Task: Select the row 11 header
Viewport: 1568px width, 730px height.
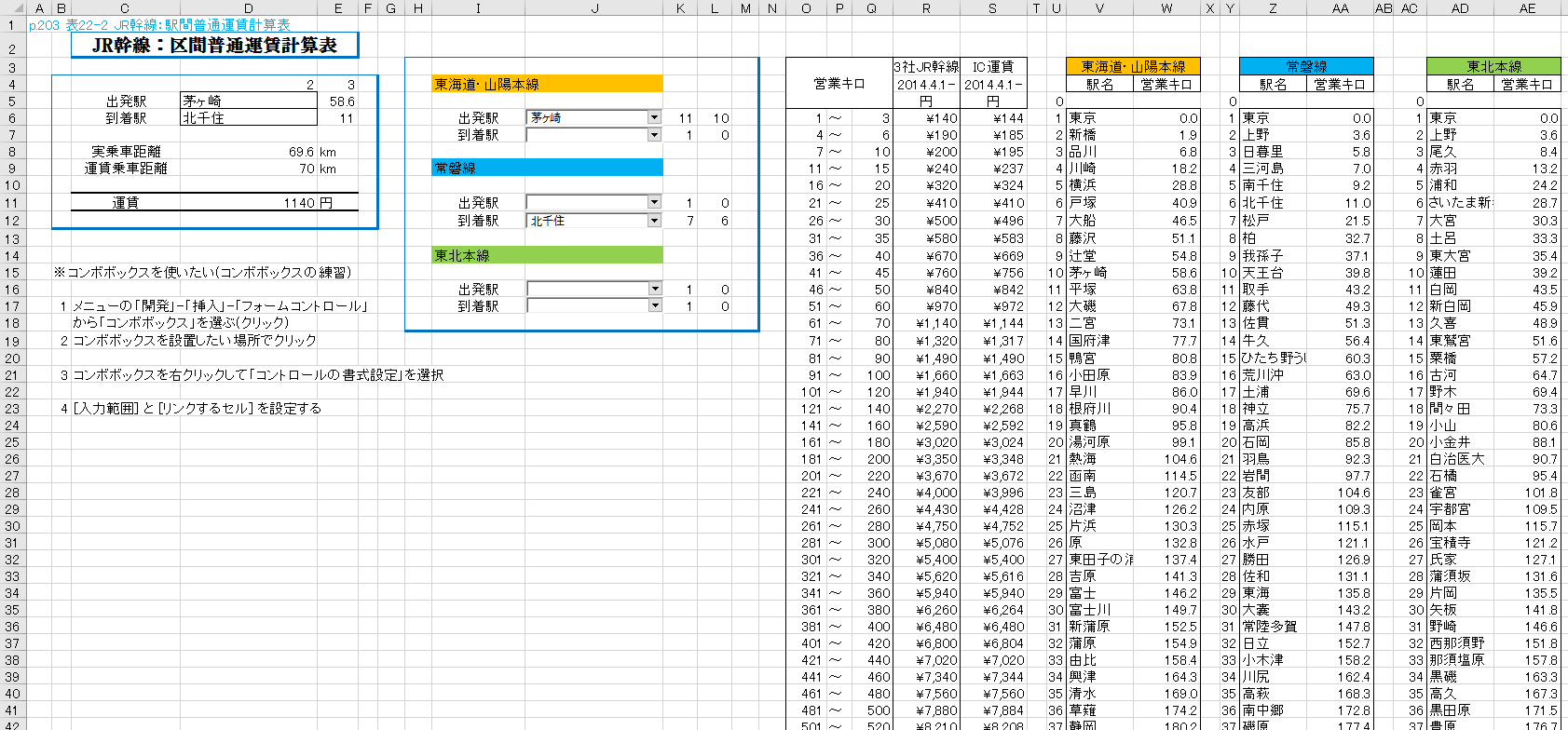Action: [12, 202]
